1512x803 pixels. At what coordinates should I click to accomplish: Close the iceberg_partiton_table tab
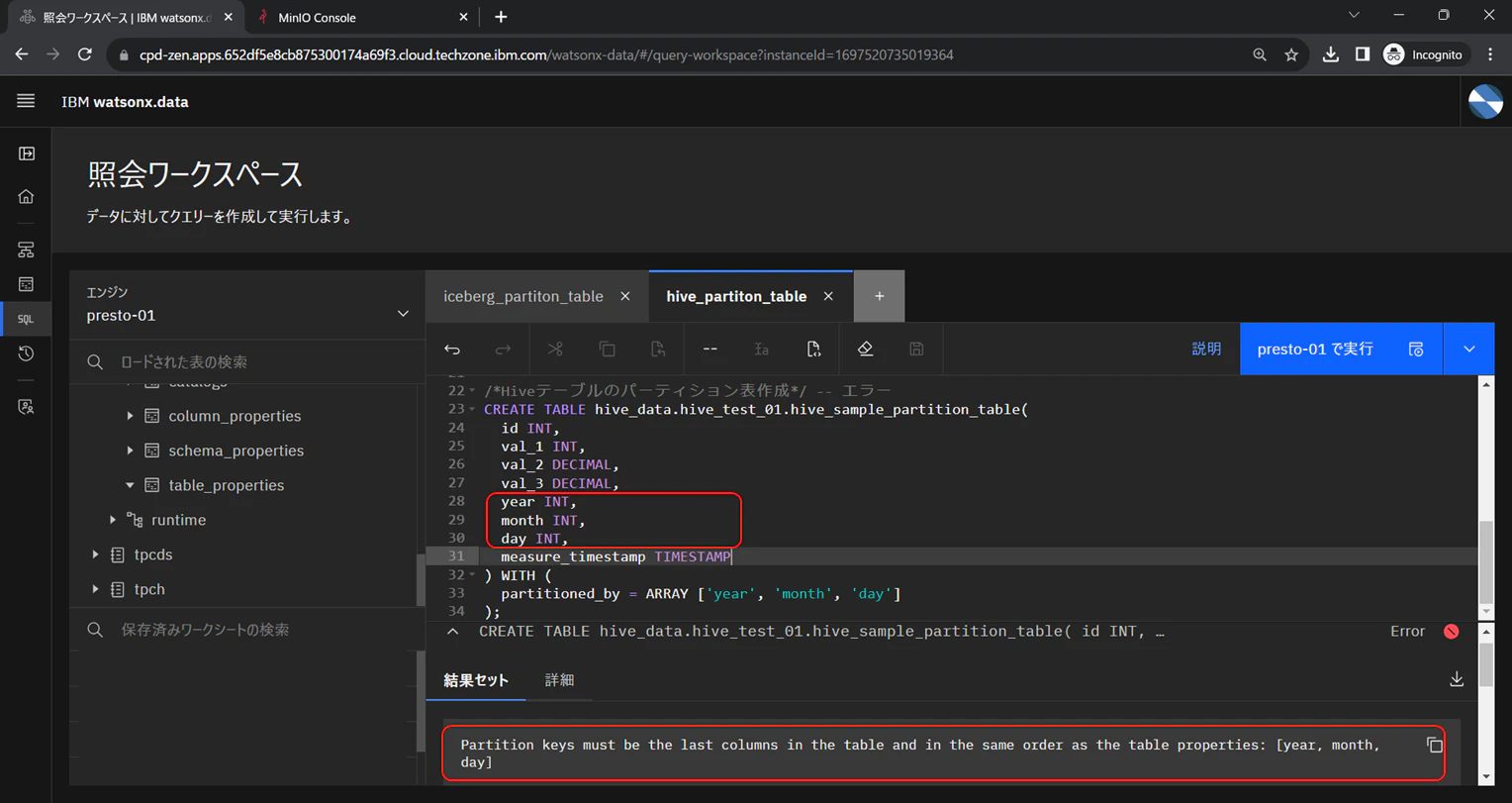[625, 296]
